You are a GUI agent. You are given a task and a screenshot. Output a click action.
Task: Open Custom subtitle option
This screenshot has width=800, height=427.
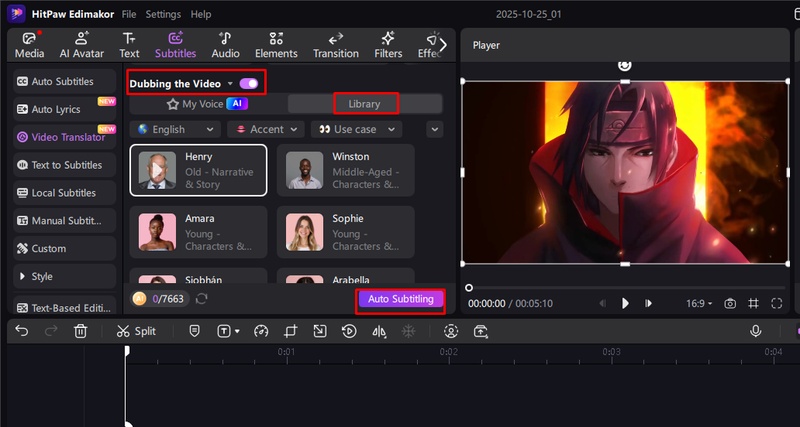(x=65, y=248)
